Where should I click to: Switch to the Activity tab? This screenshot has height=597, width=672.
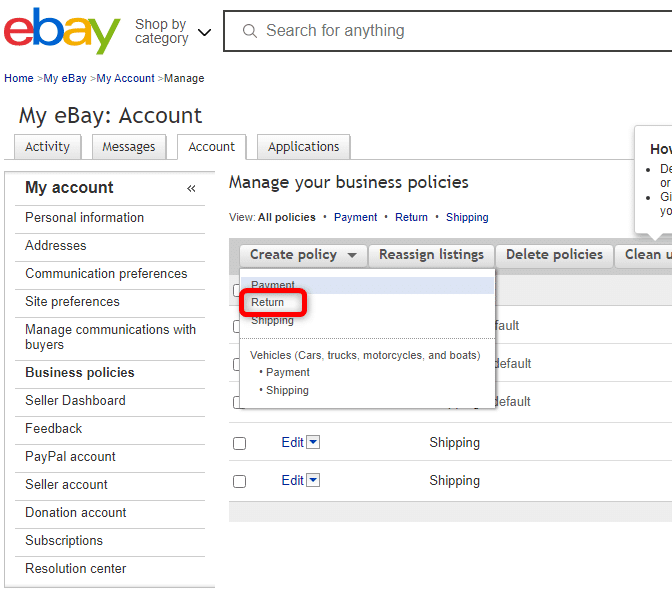pos(47,147)
